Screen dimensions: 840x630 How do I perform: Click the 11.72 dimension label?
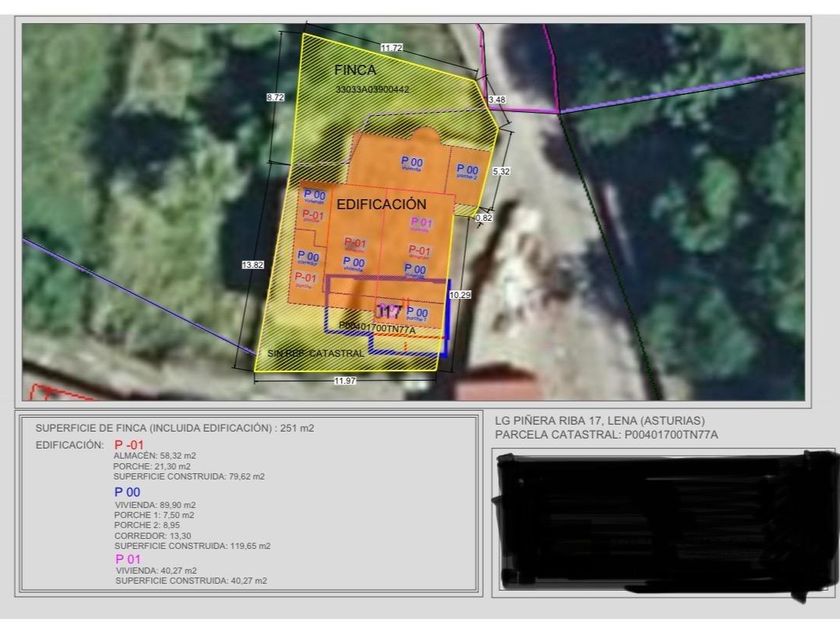392,48
